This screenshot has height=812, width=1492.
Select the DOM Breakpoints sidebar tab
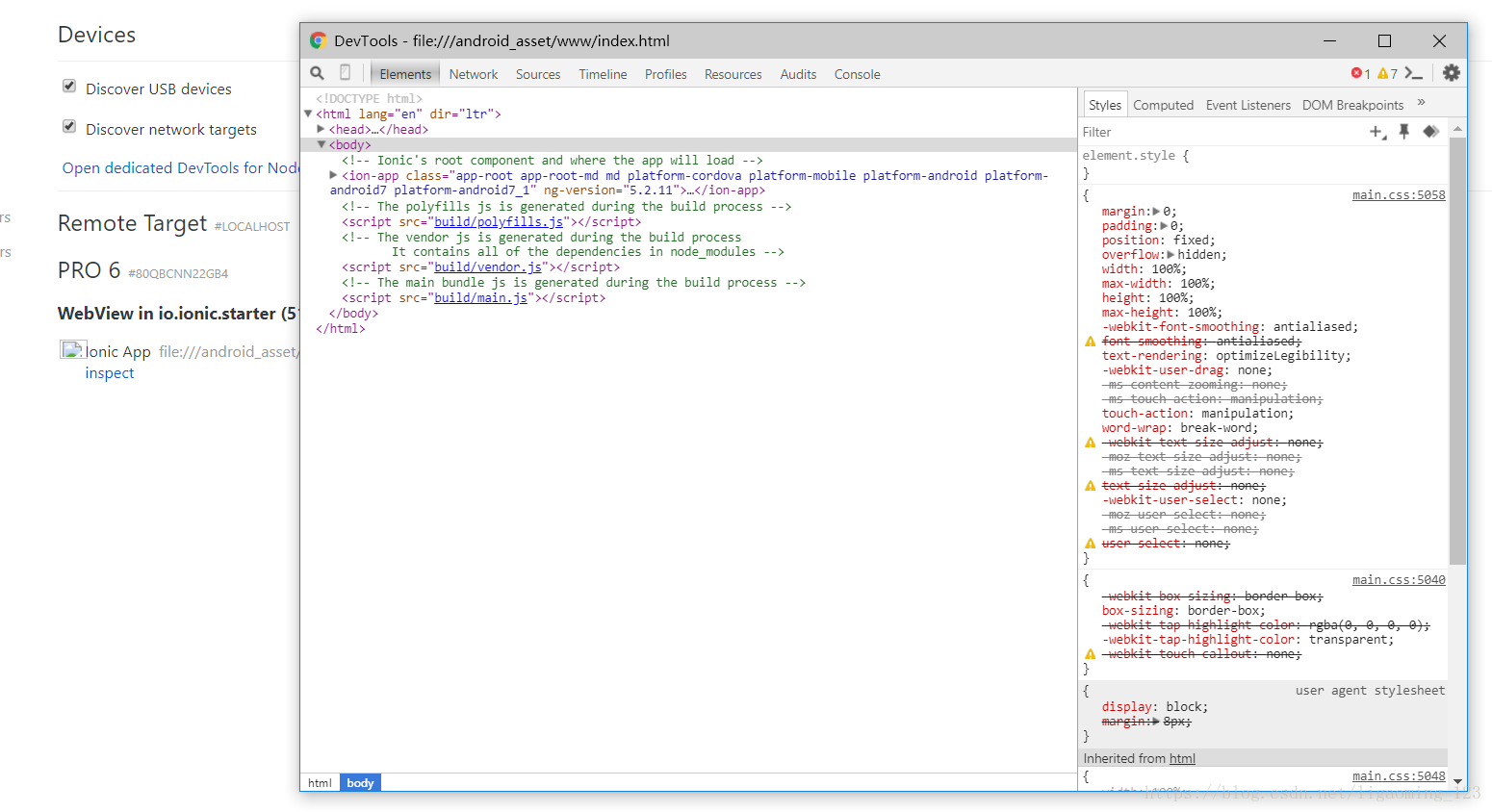[1352, 105]
